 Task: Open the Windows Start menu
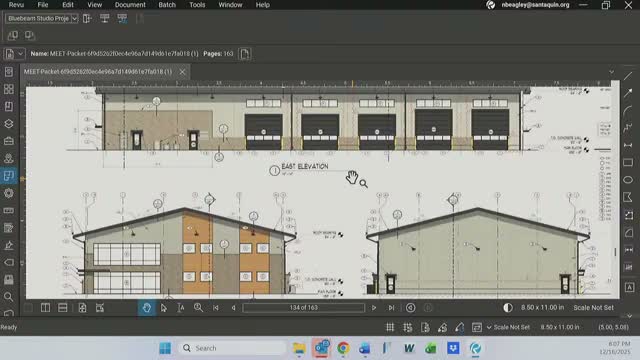coord(165,348)
